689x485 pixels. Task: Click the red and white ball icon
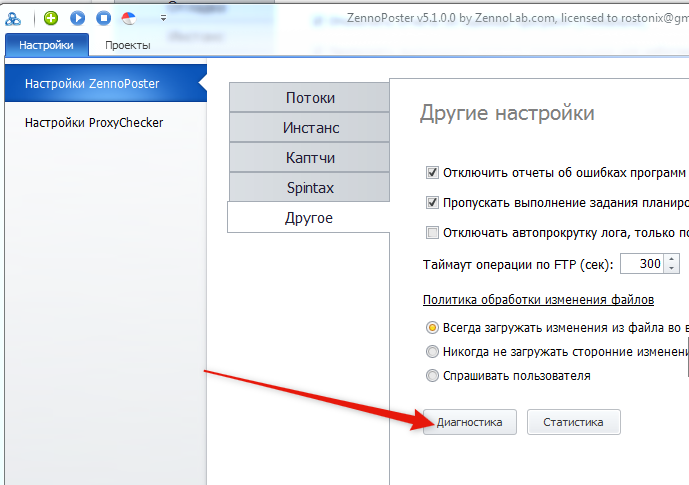[x=129, y=18]
